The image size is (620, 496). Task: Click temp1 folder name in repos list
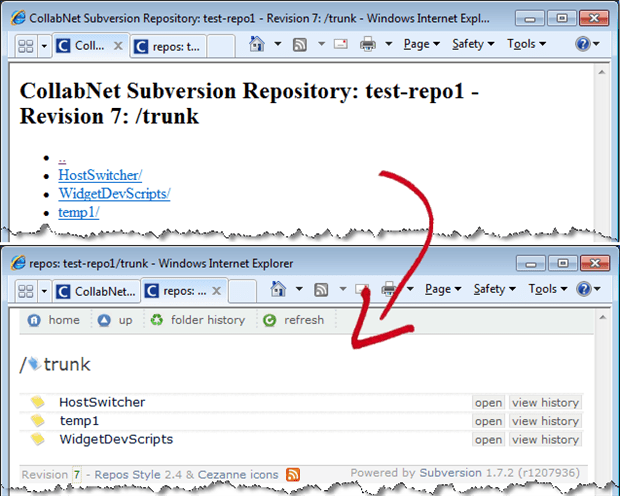point(79,421)
